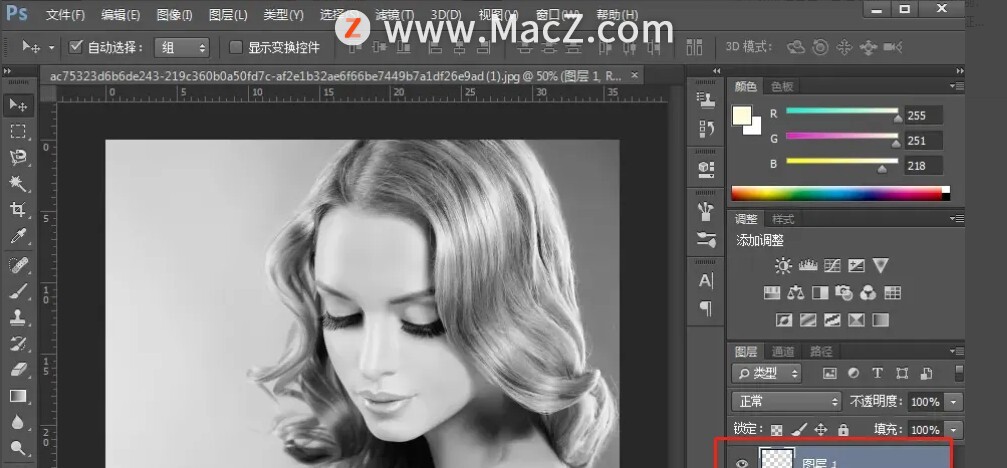Add a Posterize adjustment
Viewport: 1007px width, 468px height.
(x=808, y=320)
